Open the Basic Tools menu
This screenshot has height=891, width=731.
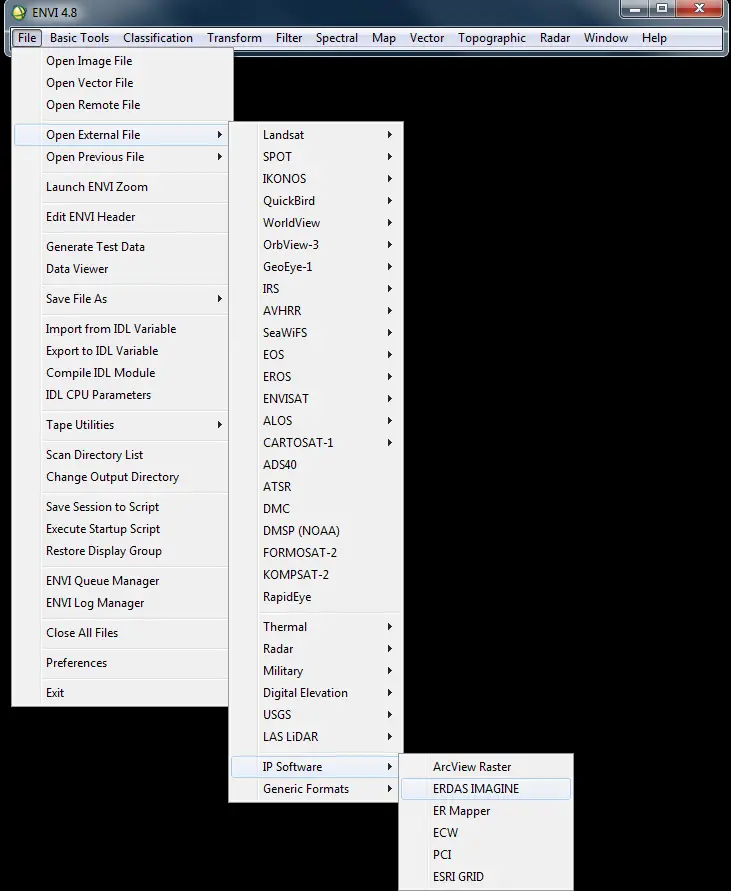coord(79,38)
